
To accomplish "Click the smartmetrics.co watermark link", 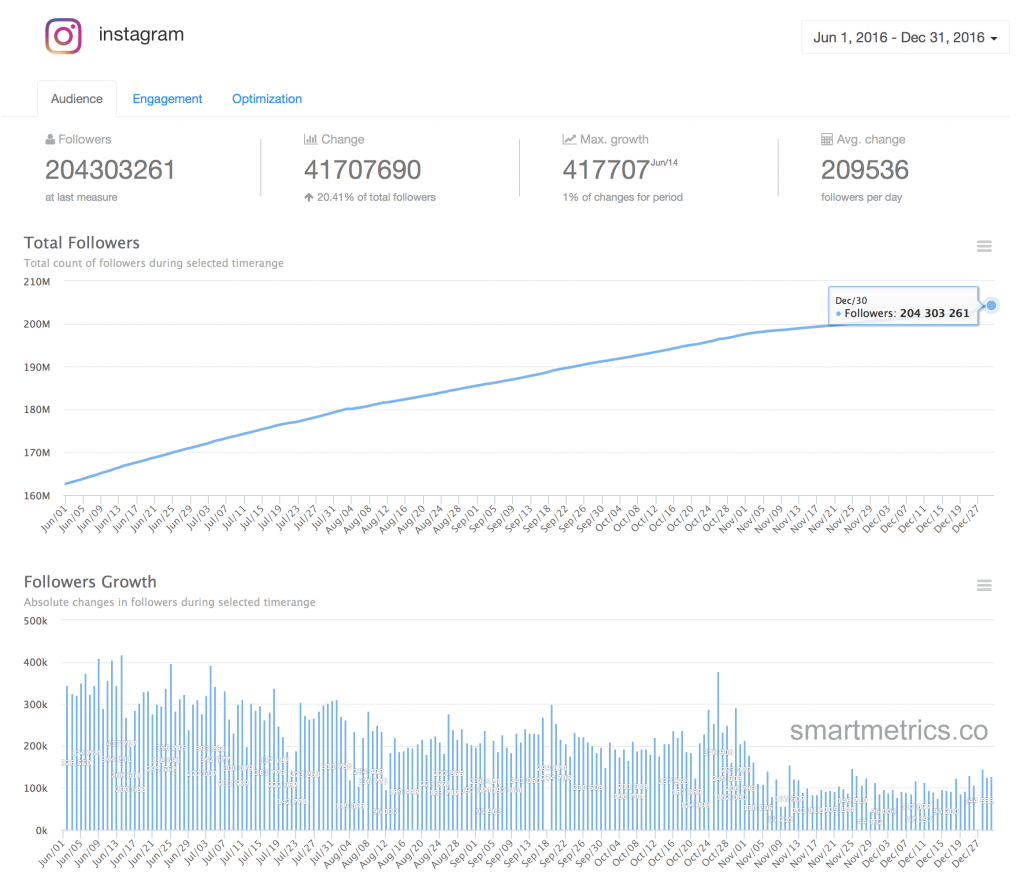I will pyautogui.click(x=888, y=730).
